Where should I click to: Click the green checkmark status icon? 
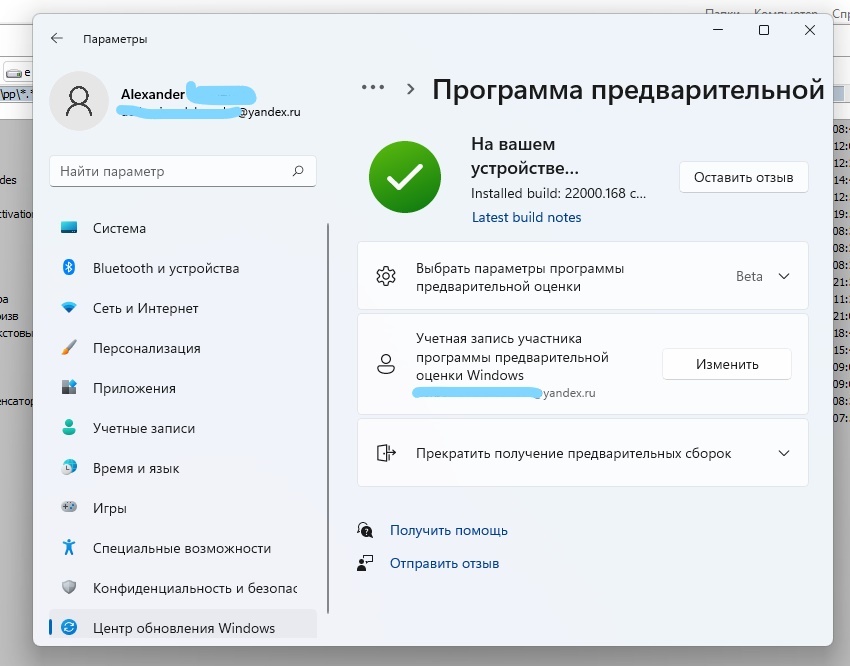coord(404,177)
